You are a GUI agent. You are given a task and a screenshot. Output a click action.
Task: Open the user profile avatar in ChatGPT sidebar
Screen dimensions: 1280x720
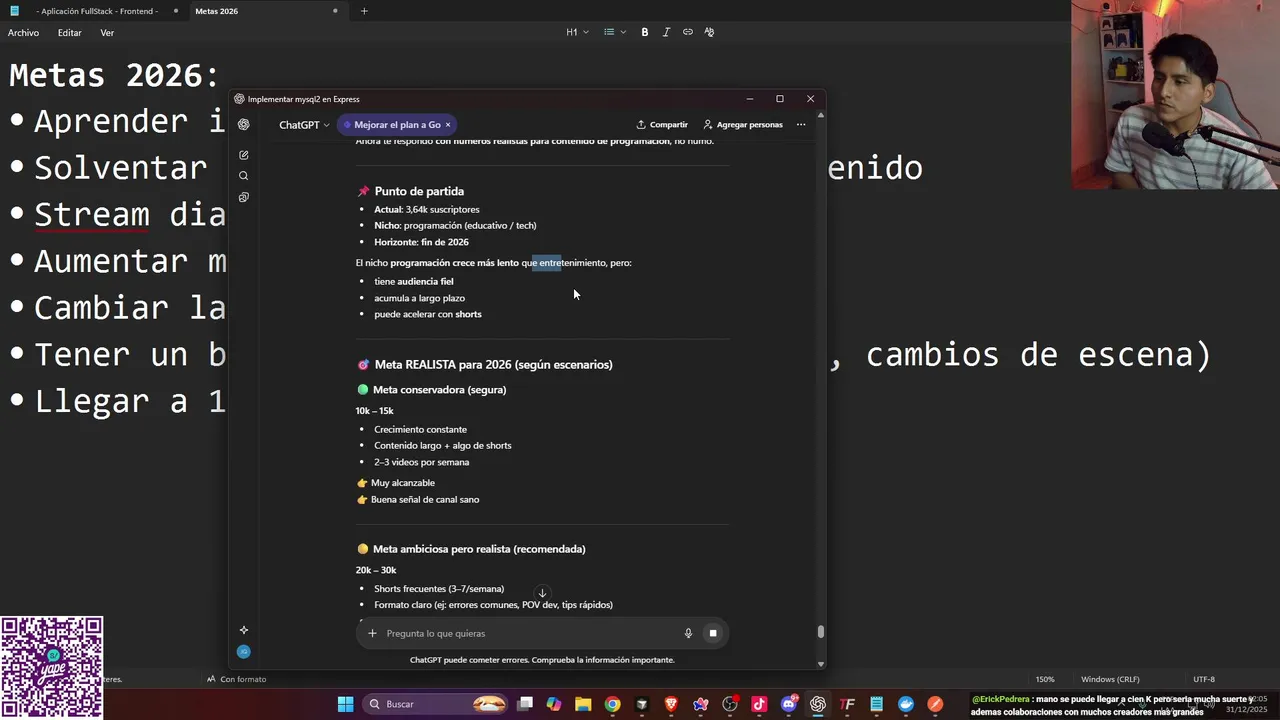pyautogui.click(x=244, y=652)
